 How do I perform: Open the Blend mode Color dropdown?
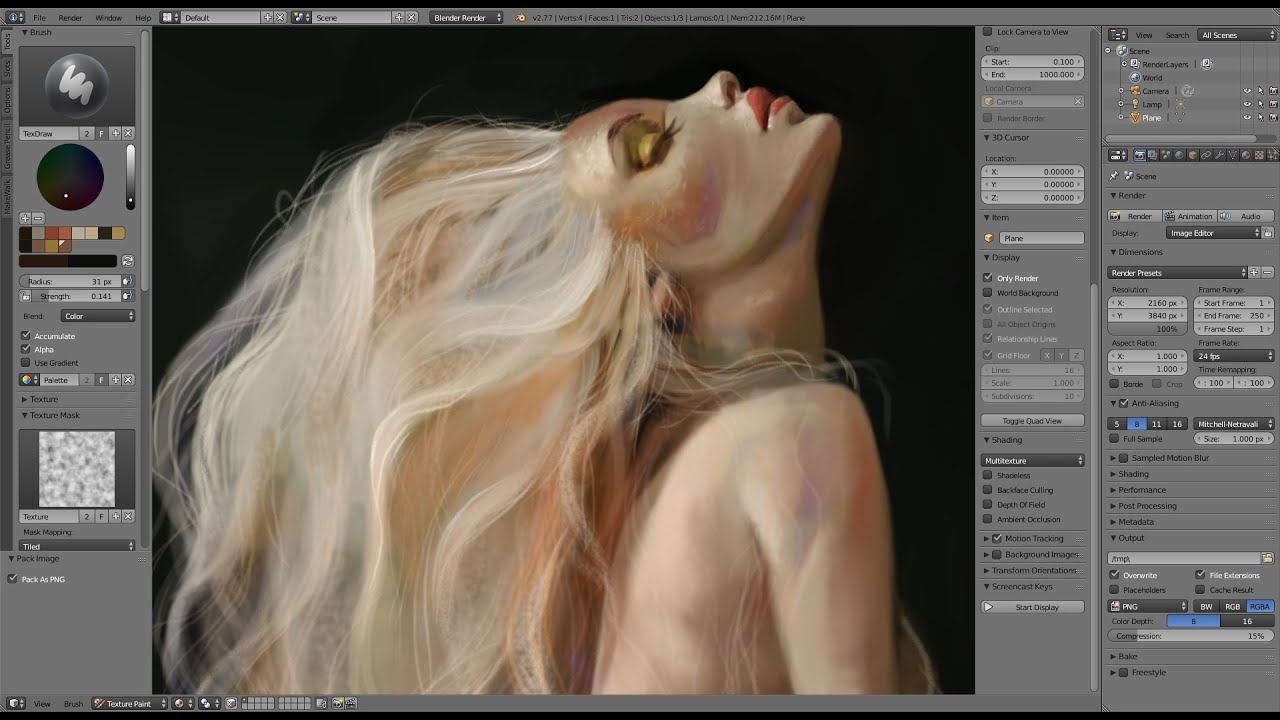pyautogui.click(x=98, y=316)
